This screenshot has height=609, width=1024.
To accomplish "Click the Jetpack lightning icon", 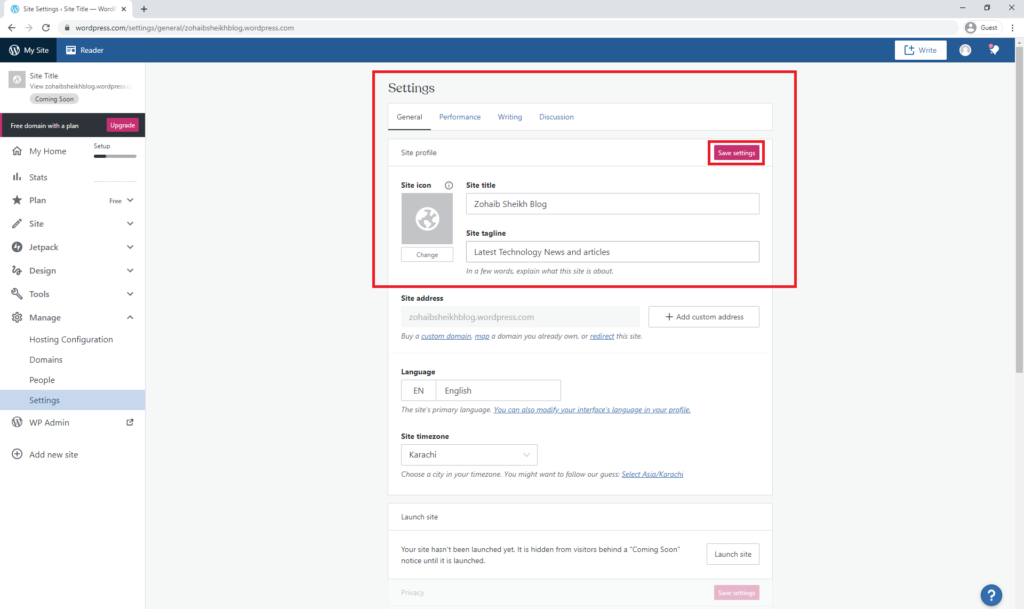I will pyautogui.click(x=17, y=247).
